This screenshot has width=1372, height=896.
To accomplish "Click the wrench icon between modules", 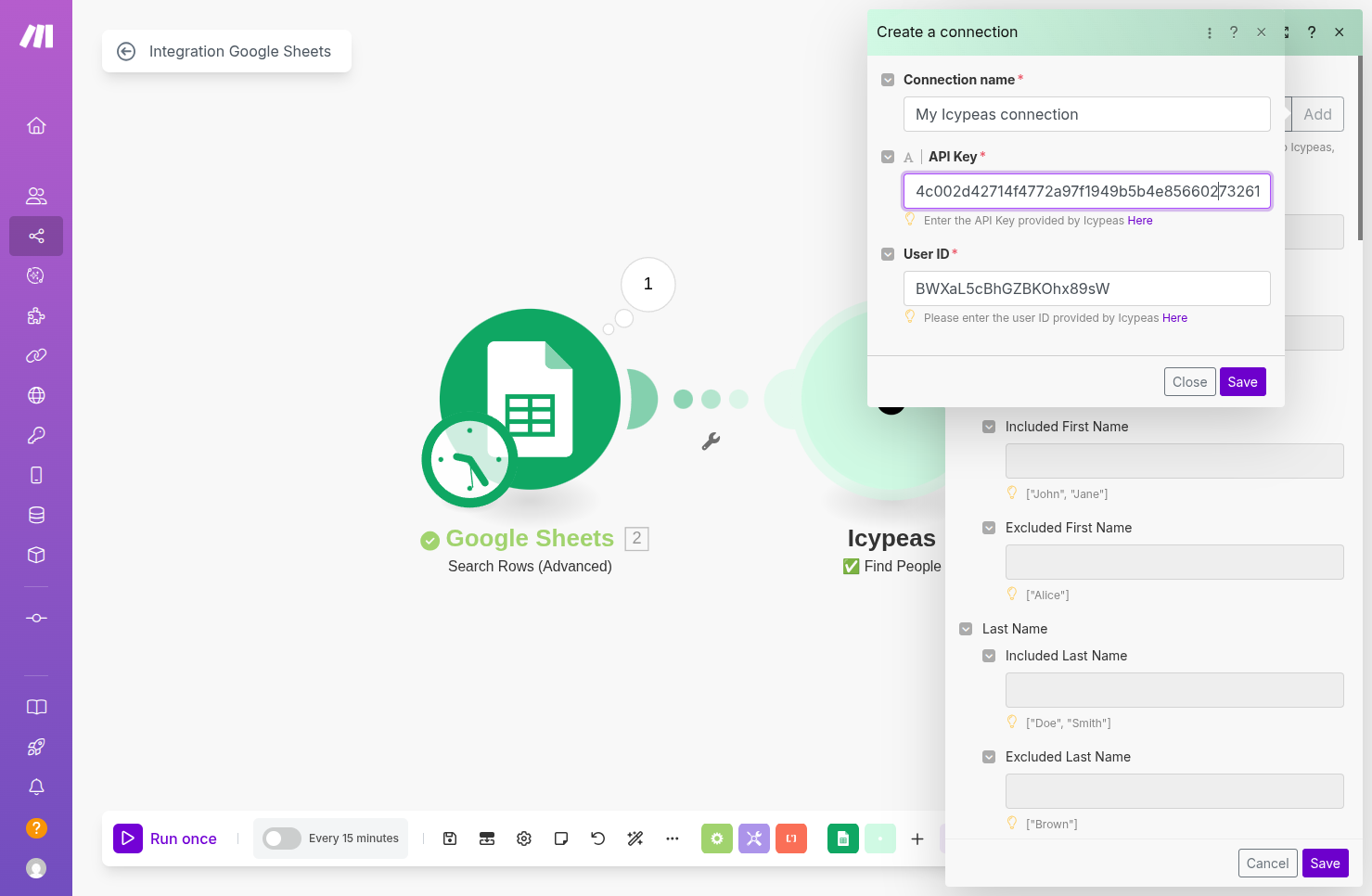I will [711, 442].
